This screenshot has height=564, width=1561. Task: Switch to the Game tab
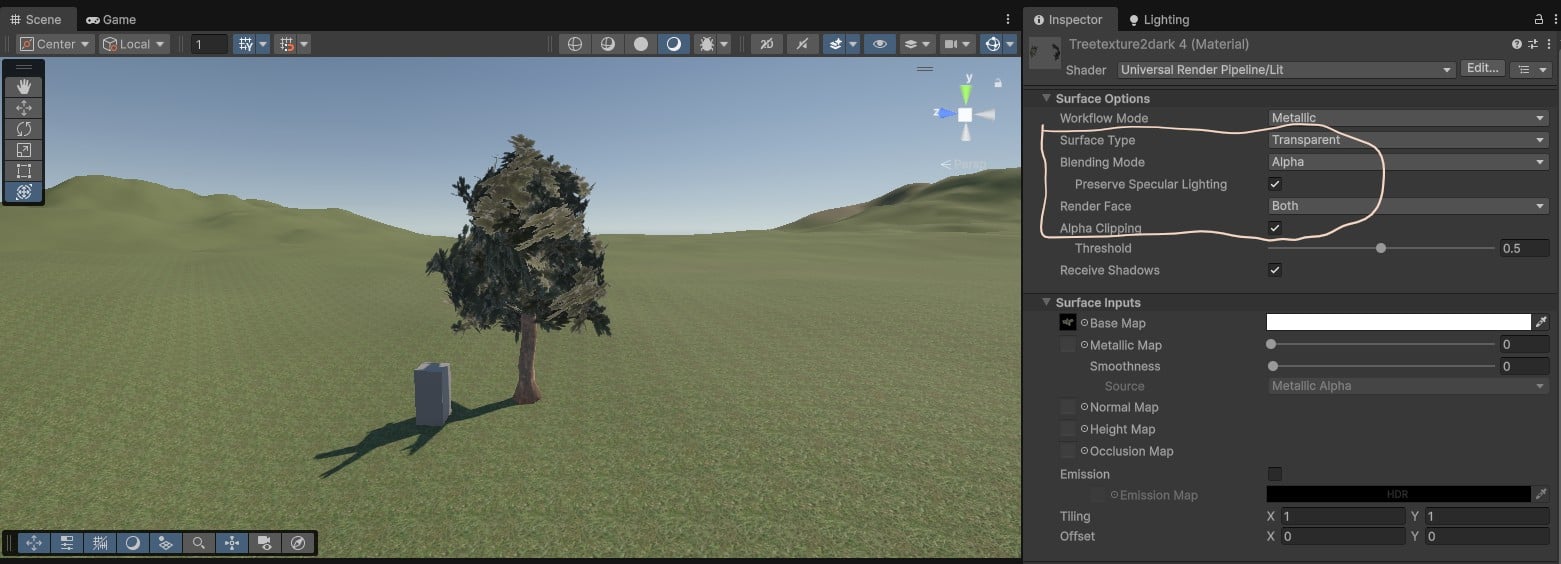[x=110, y=19]
